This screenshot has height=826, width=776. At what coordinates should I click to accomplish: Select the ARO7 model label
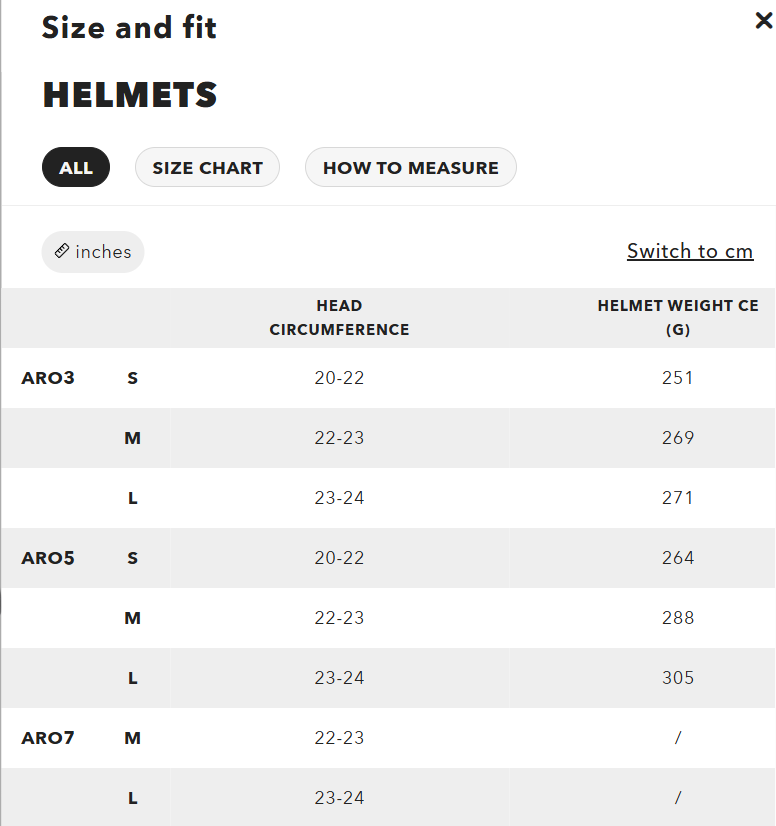click(48, 738)
